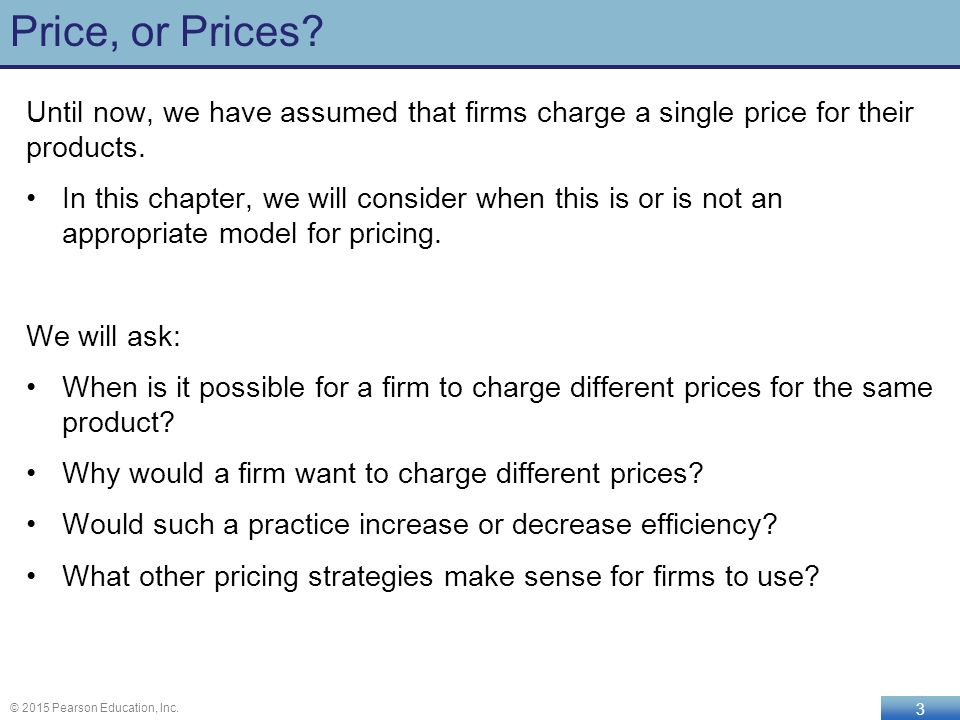The height and width of the screenshot is (720, 960).
Task: Click the bullet dot before 'Would such a practice'
Action: click(x=32, y=525)
